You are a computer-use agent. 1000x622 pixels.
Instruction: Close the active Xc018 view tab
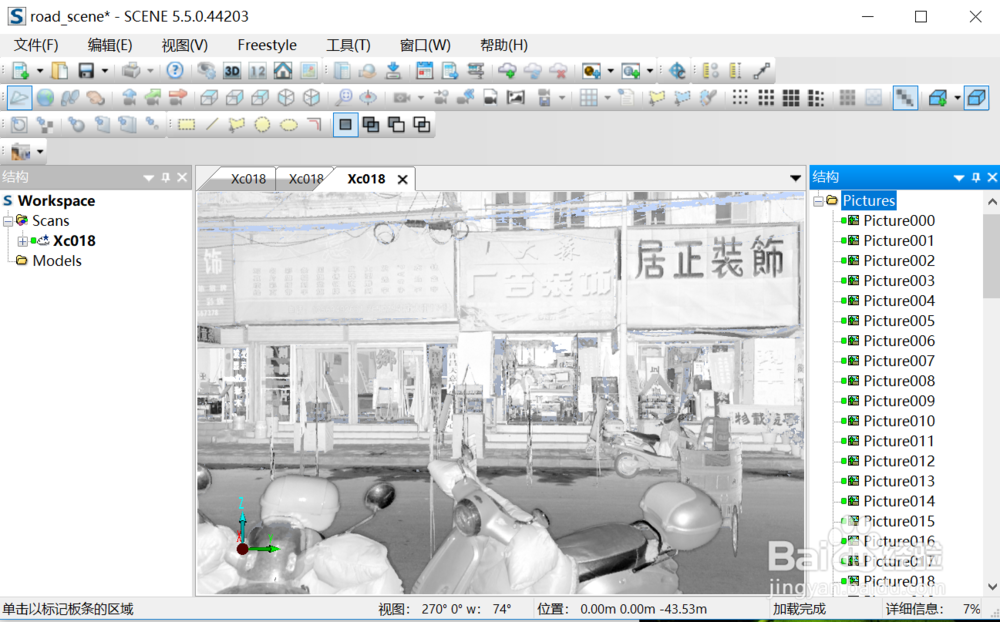coord(402,180)
